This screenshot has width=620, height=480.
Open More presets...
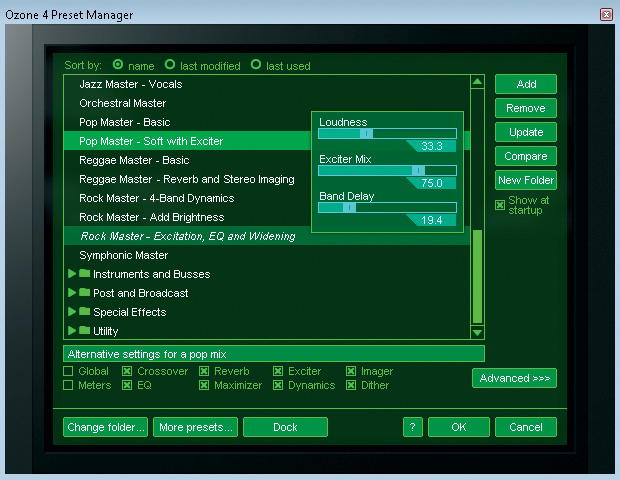pyautogui.click(x=195, y=427)
